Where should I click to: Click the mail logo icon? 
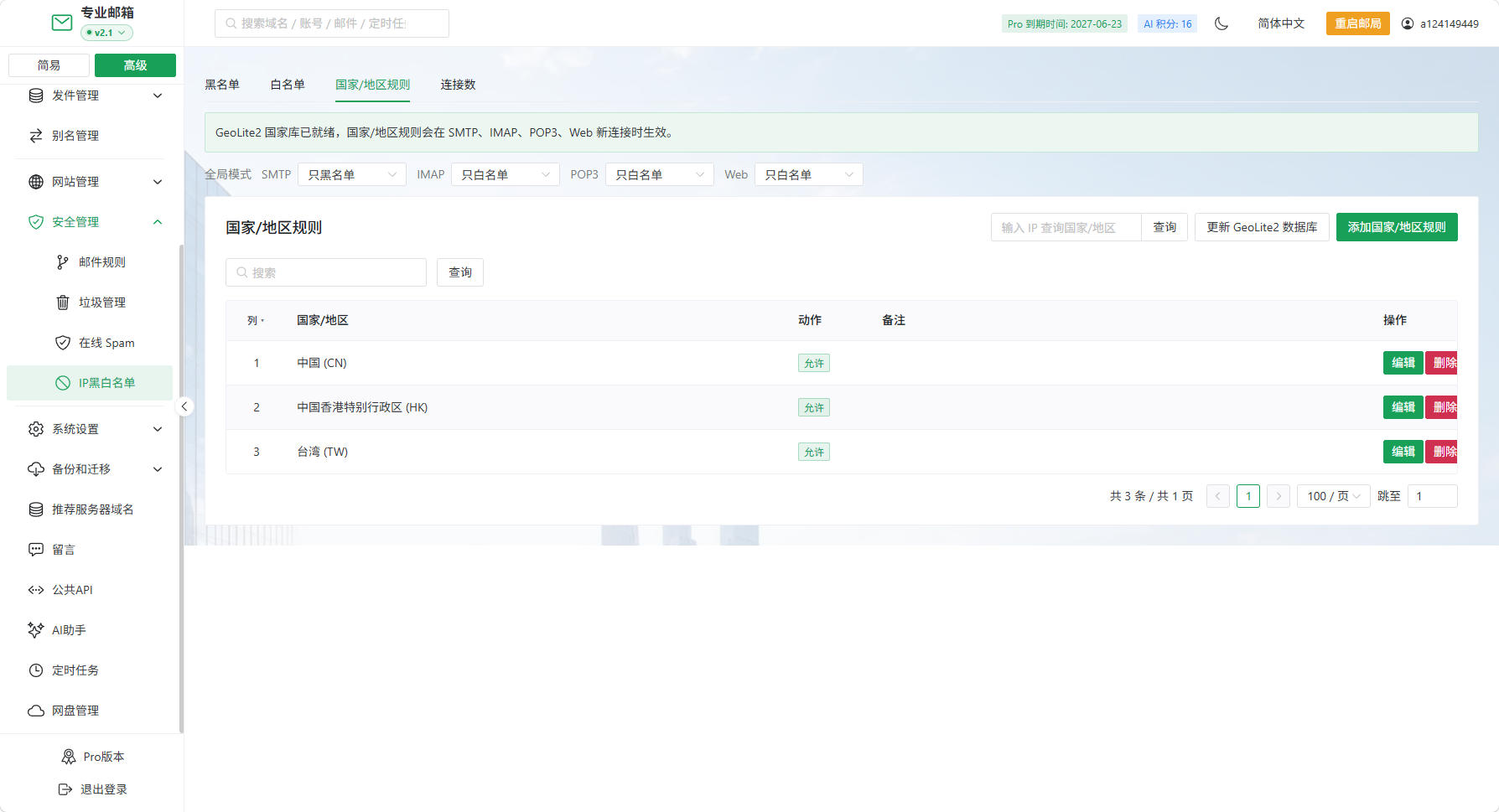point(62,23)
